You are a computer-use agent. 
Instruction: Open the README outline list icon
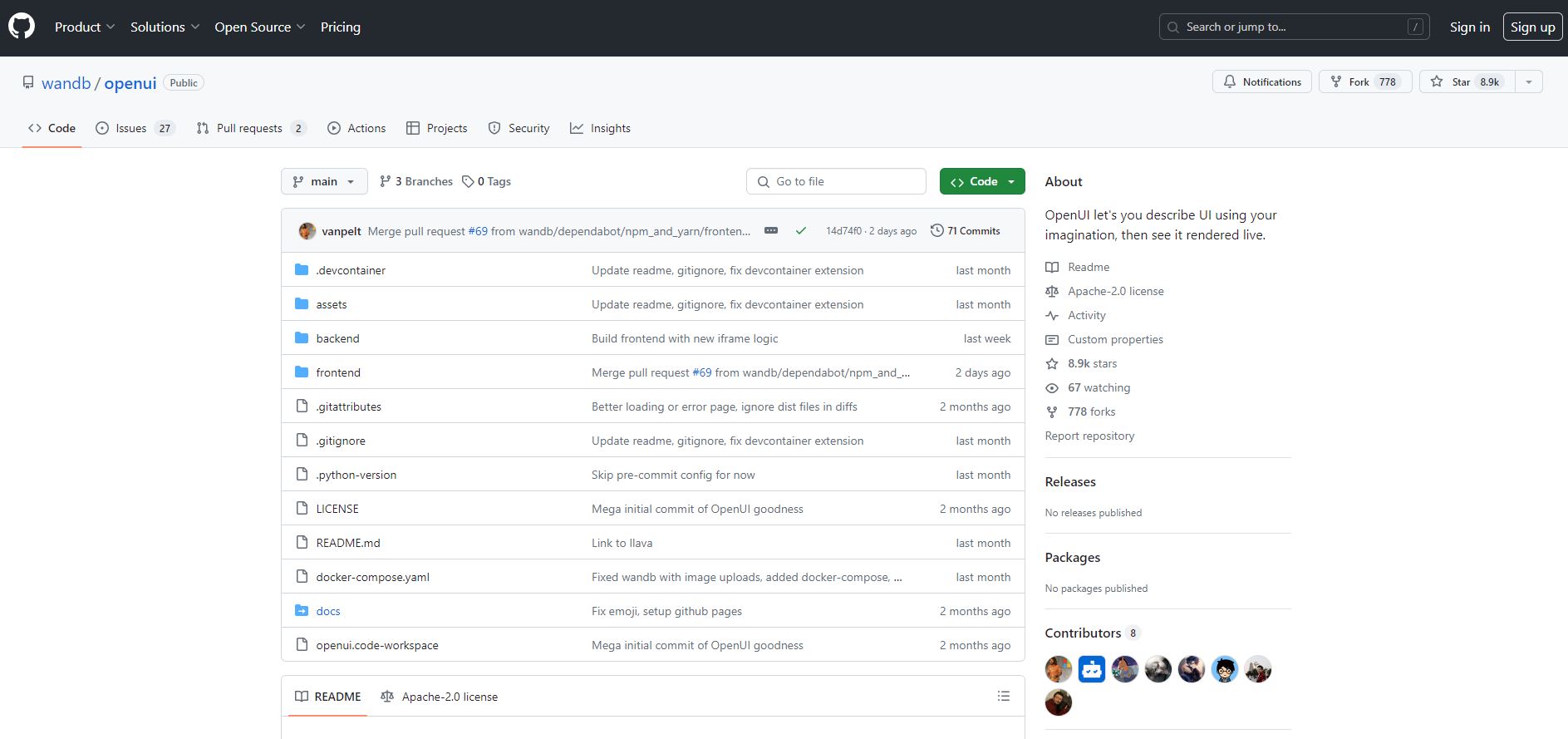[1003, 697]
